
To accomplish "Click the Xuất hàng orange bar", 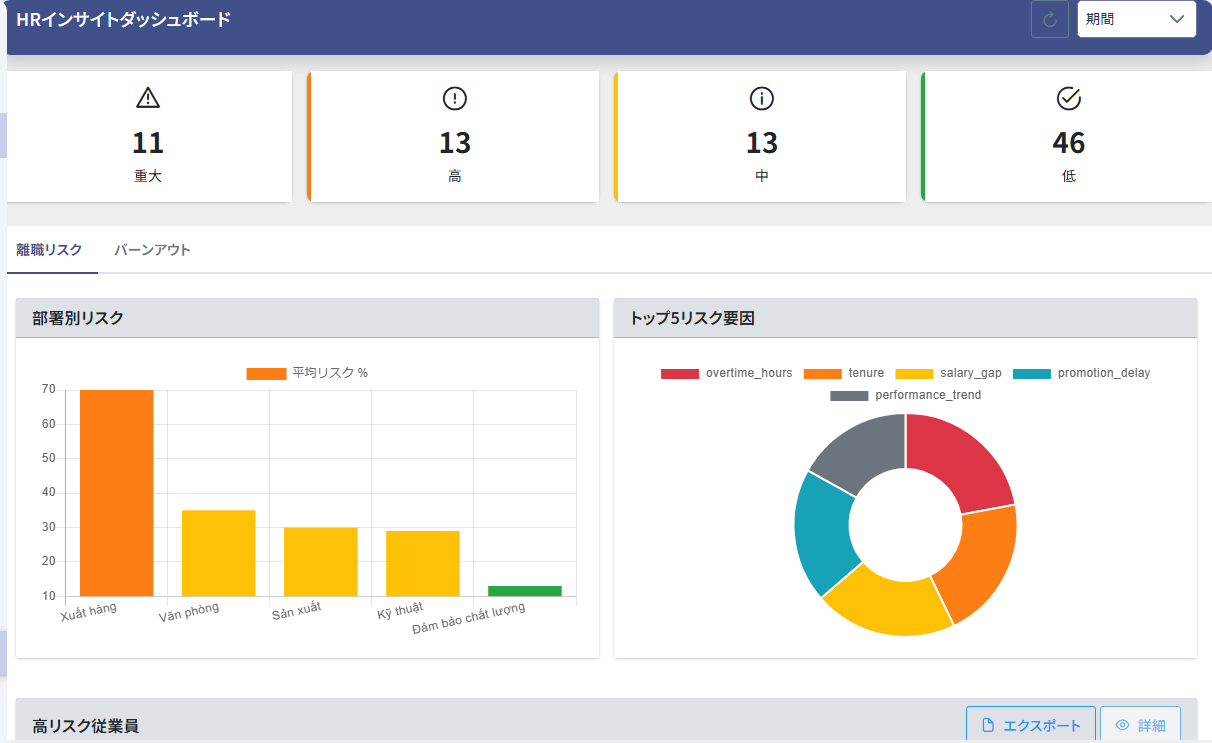I will (x=116, y=493).
